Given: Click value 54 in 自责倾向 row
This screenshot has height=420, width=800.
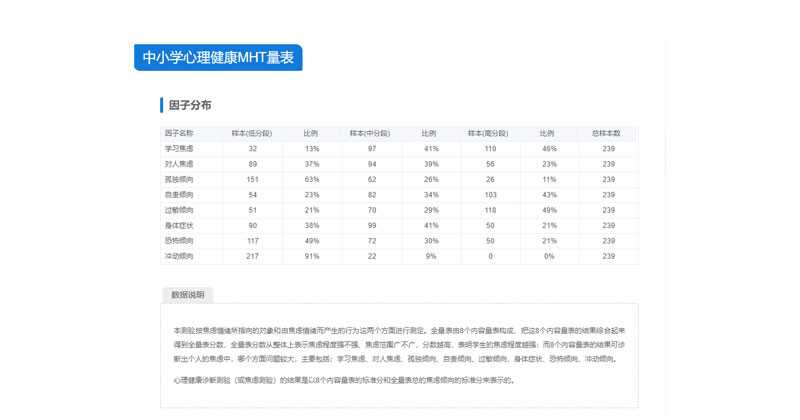Looking at the screenshot, I should point(253,194).
